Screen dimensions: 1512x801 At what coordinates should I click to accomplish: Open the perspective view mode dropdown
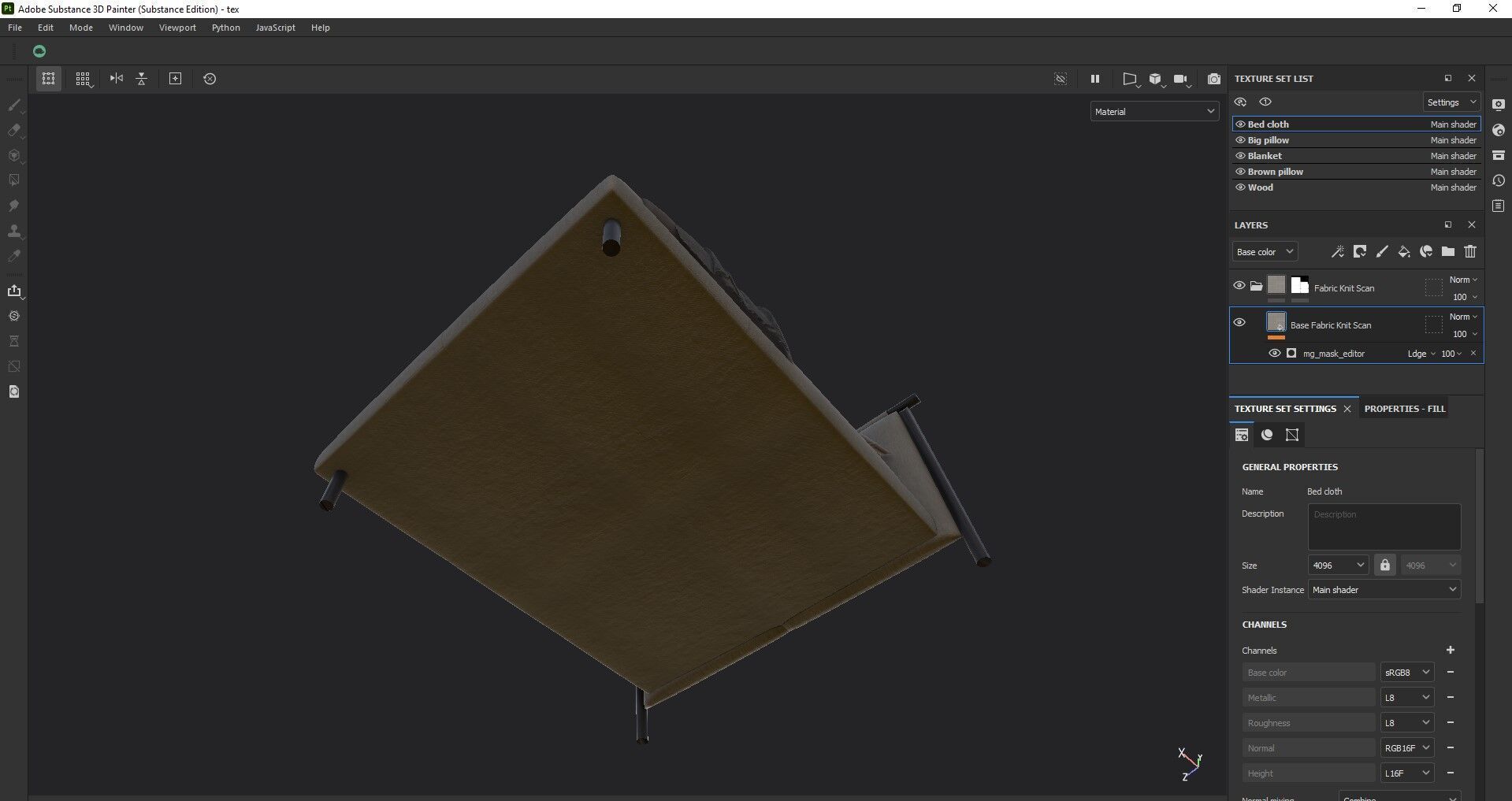click(1130, 79)
